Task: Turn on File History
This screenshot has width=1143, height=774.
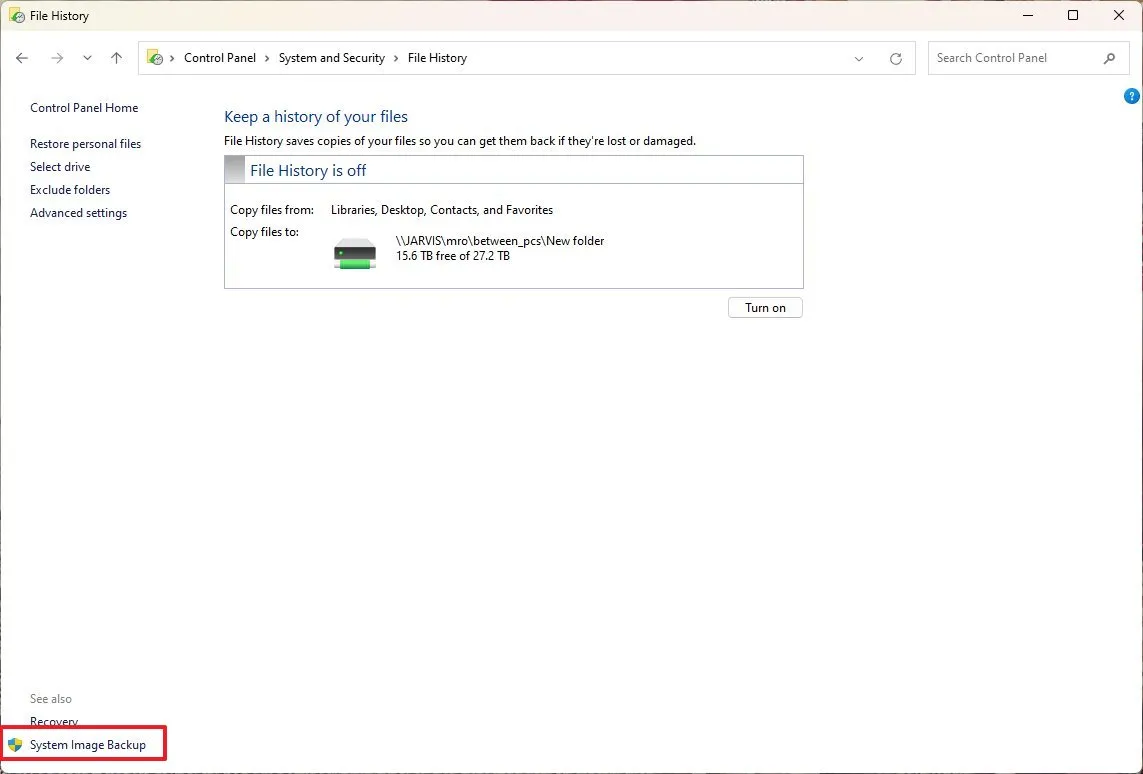Action: (764, 307)
